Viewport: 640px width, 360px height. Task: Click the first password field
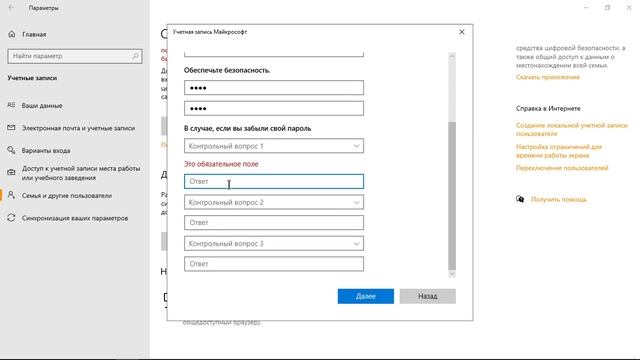[x=274, y=88]
